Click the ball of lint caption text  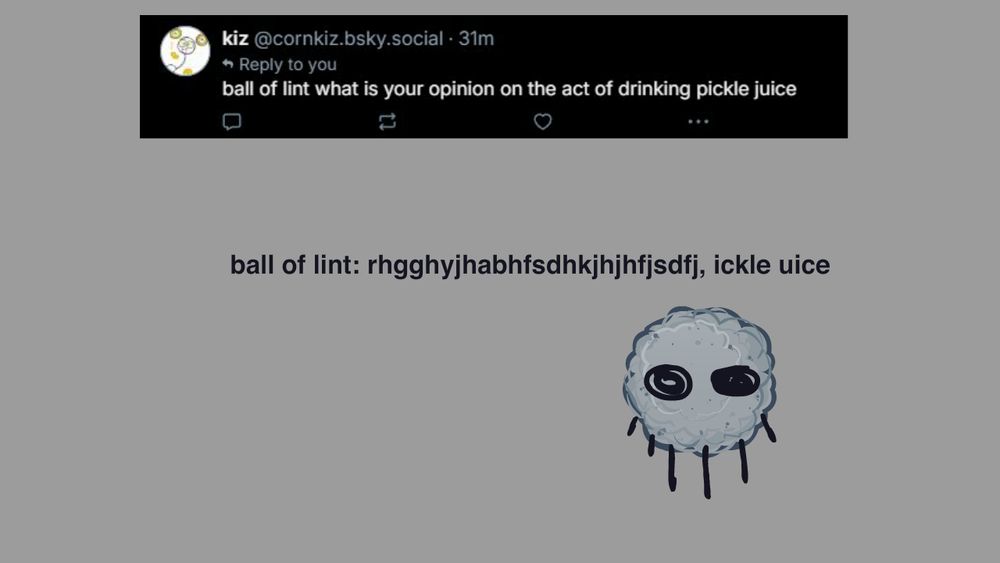[530, 265]
